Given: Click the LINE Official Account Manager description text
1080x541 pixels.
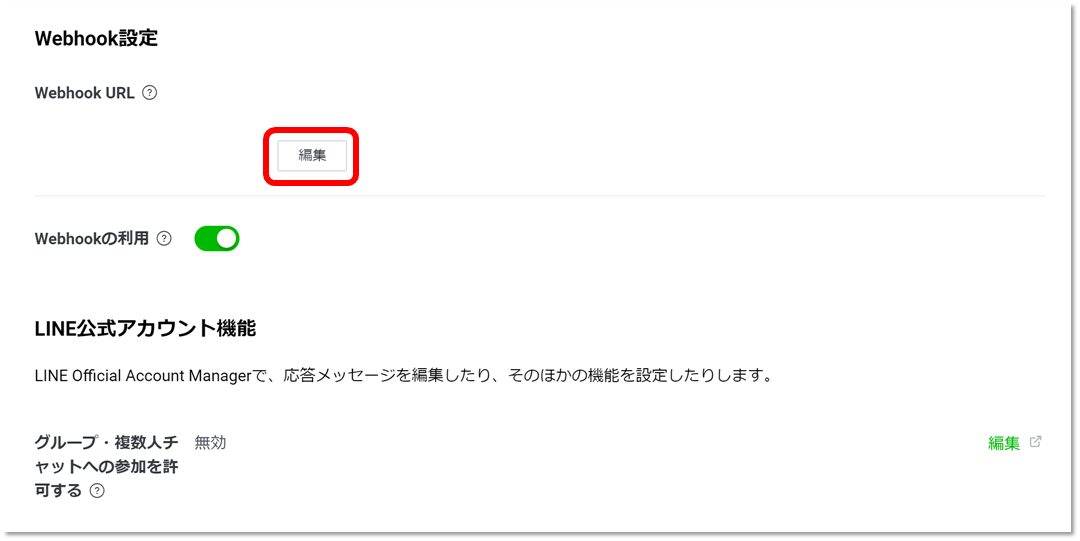Looking at the screenshot, I should (403, 376).
